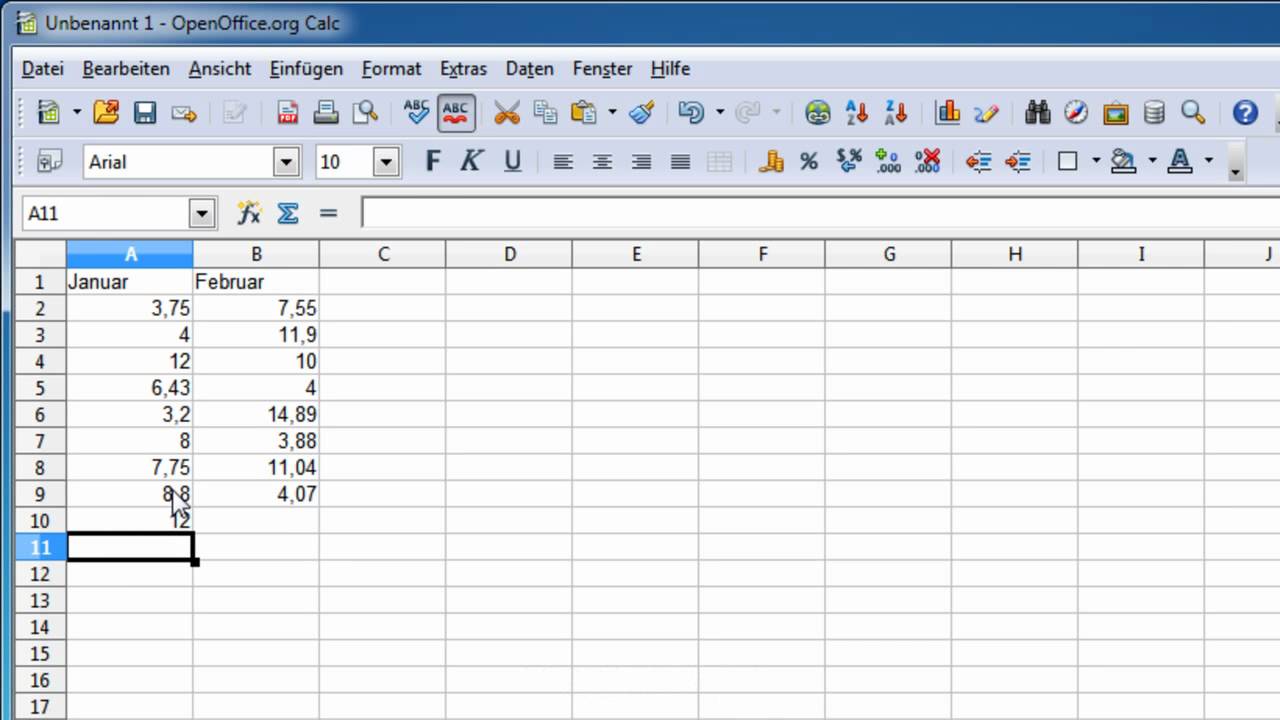Open Find & Replace binoculars icon
1280x720 pixels.
click(1038, 112)
